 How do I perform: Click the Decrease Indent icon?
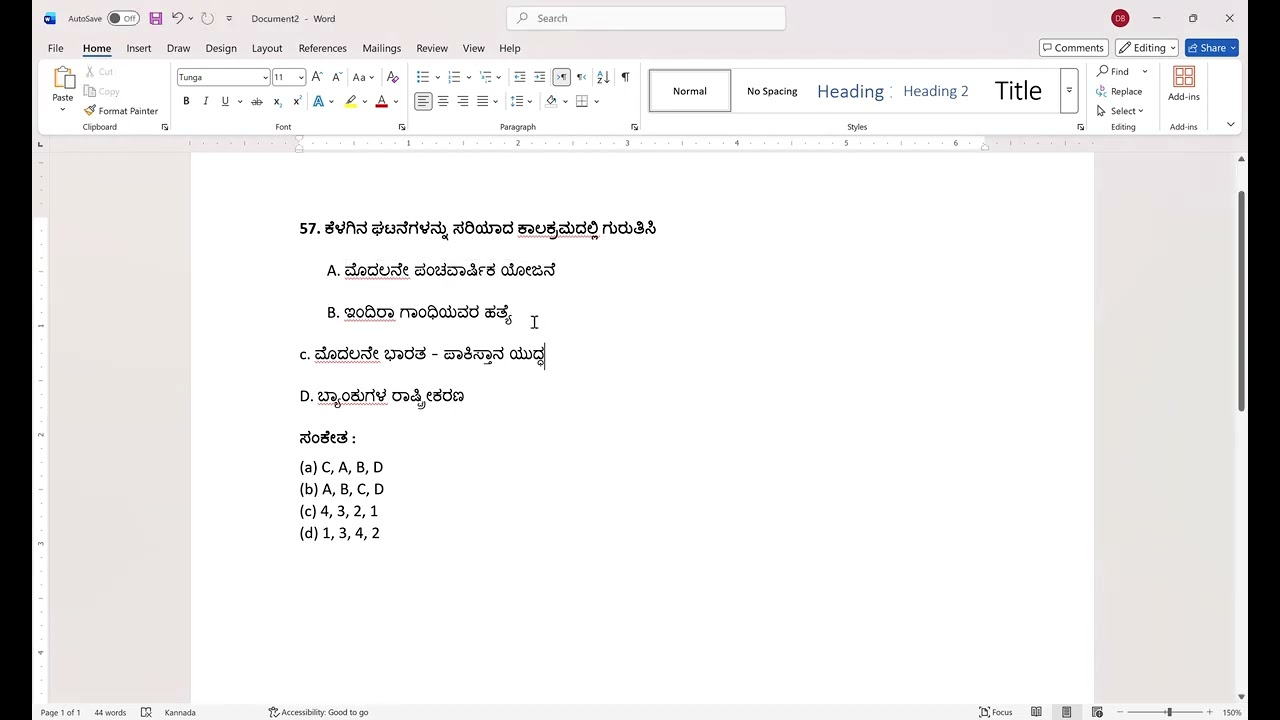[x=519, y=77]
